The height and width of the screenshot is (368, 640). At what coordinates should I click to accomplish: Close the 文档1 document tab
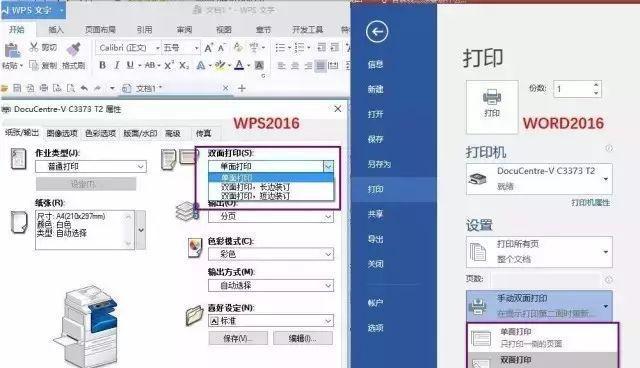(x=226, y=88)
